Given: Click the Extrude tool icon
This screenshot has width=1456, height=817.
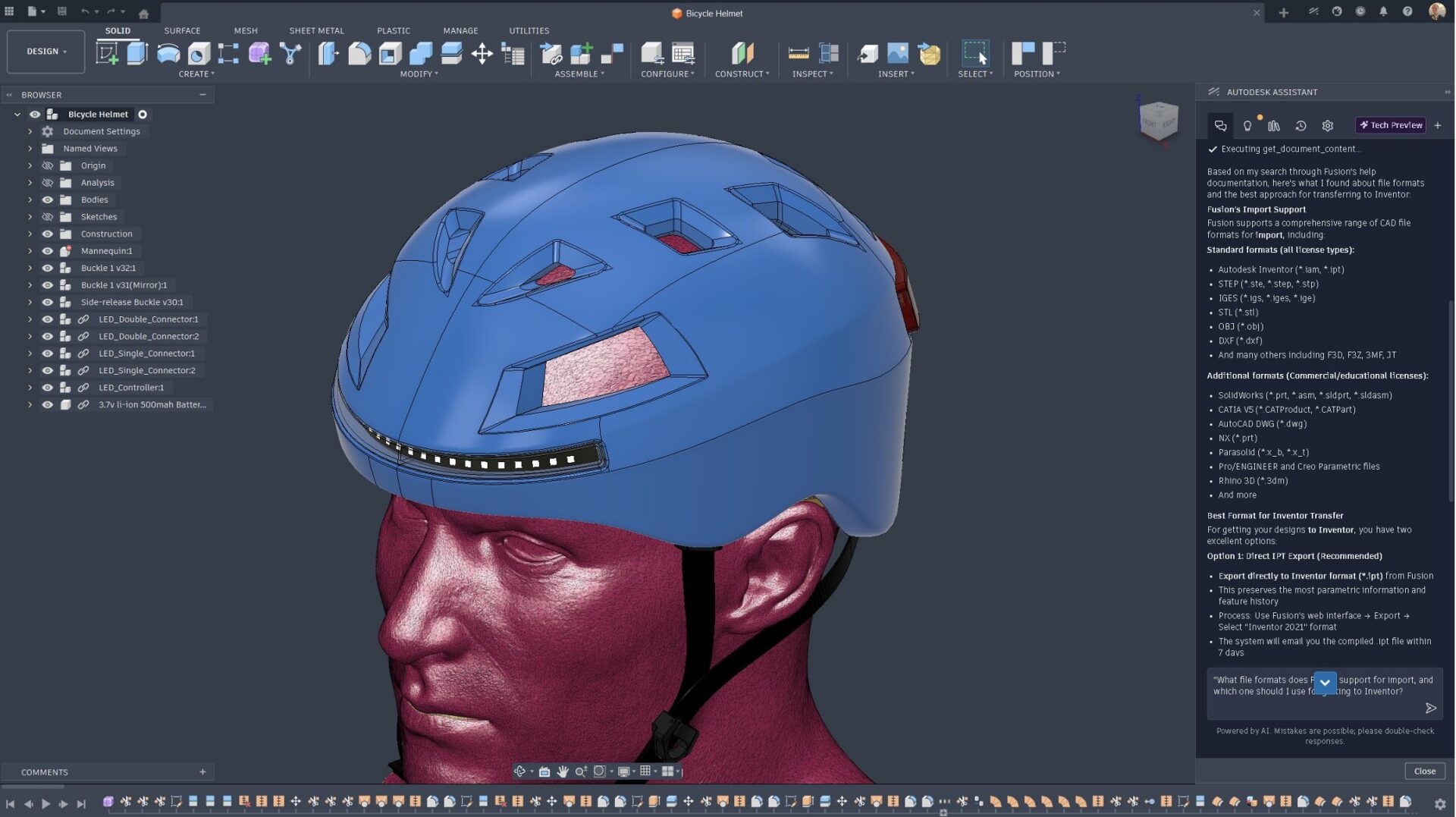Looking at the screenshot, I should 137,54.
